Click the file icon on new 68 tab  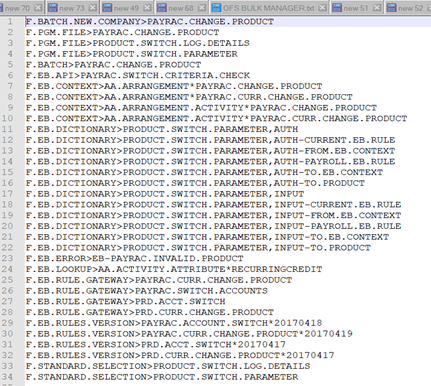pyautogui.click(x=162, y=8)
